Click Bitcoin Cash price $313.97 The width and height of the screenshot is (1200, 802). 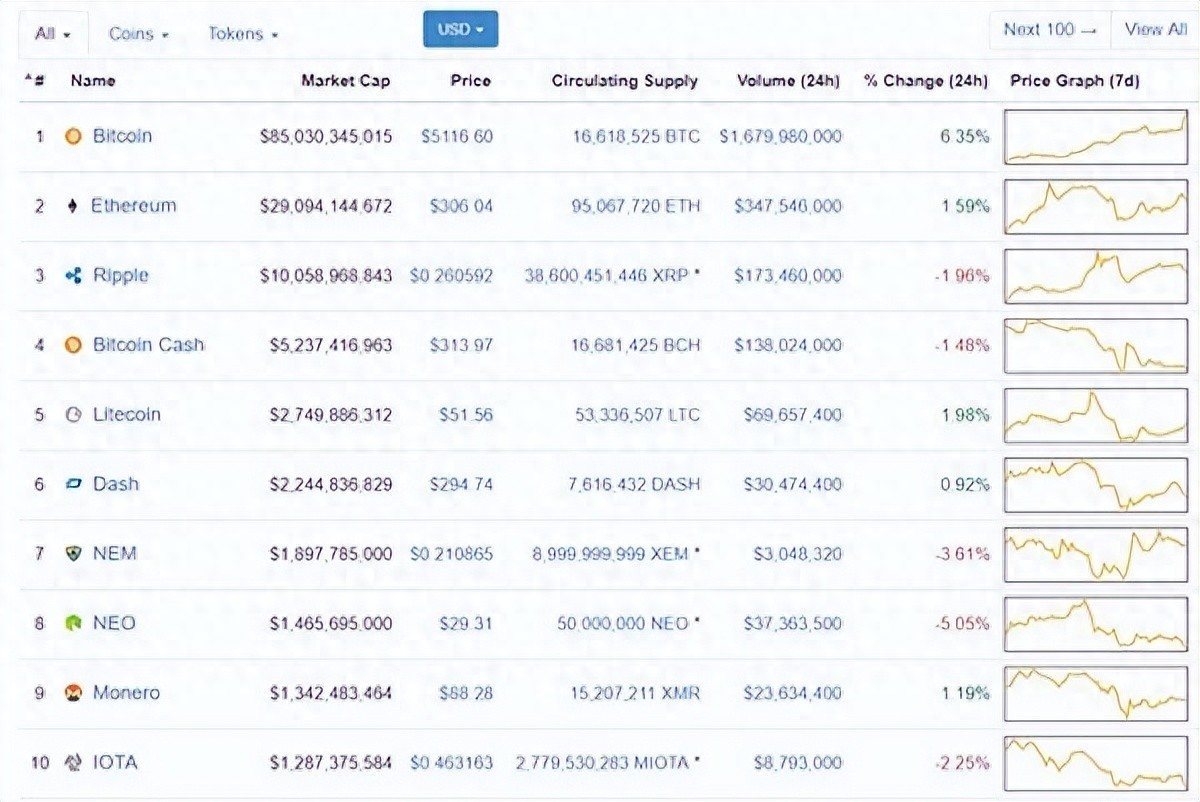point(461,345)
